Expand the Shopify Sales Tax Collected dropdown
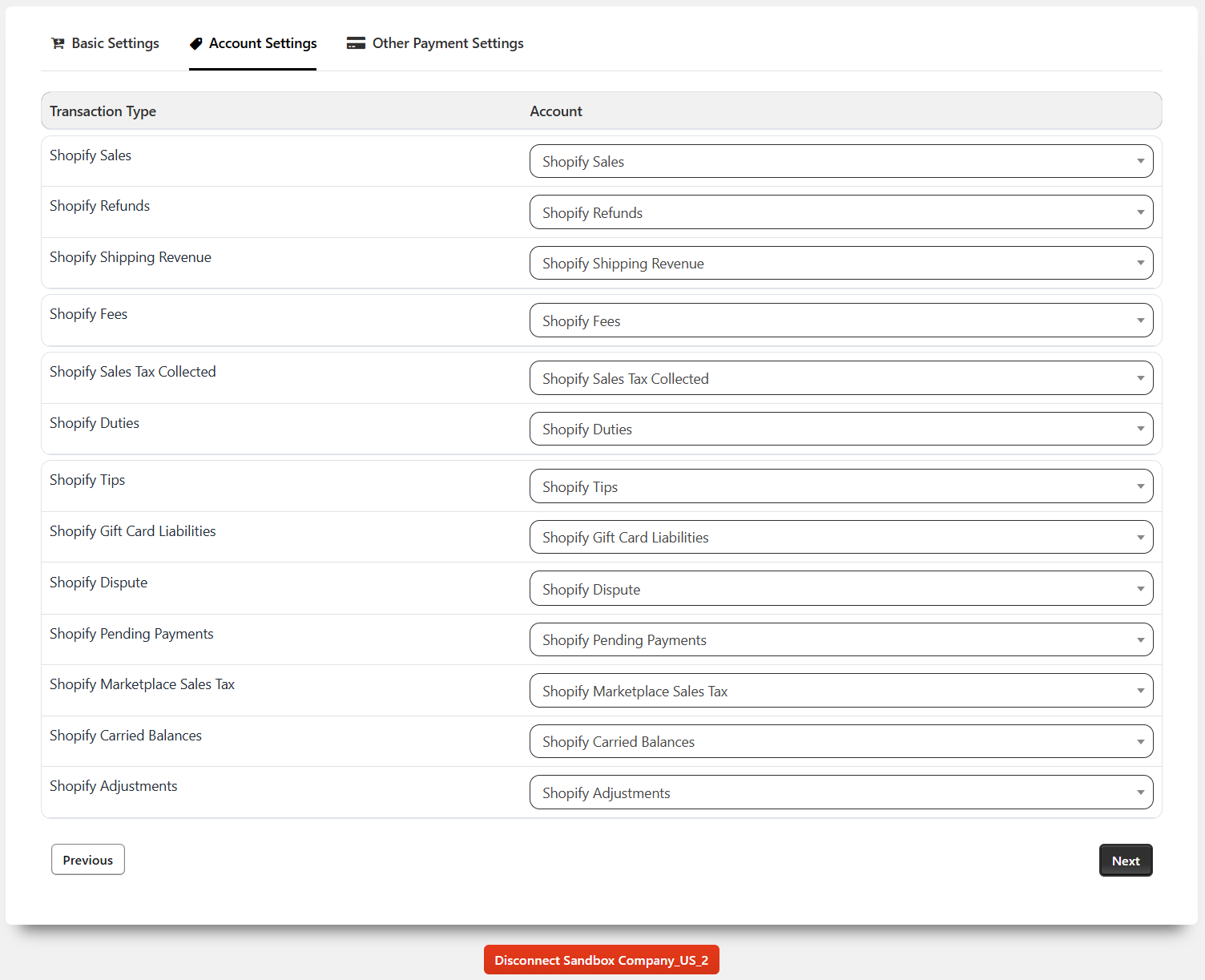 [841, 378]
